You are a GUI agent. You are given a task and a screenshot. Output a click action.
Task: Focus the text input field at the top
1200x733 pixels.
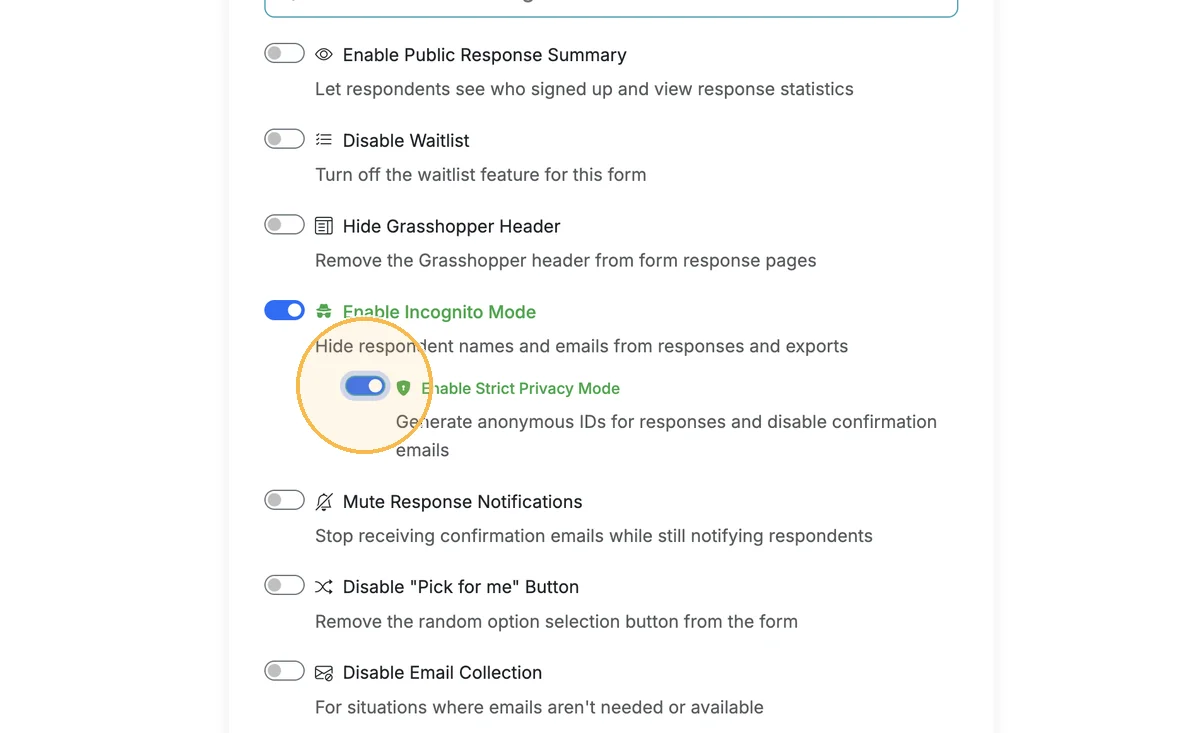coord(611,6)
